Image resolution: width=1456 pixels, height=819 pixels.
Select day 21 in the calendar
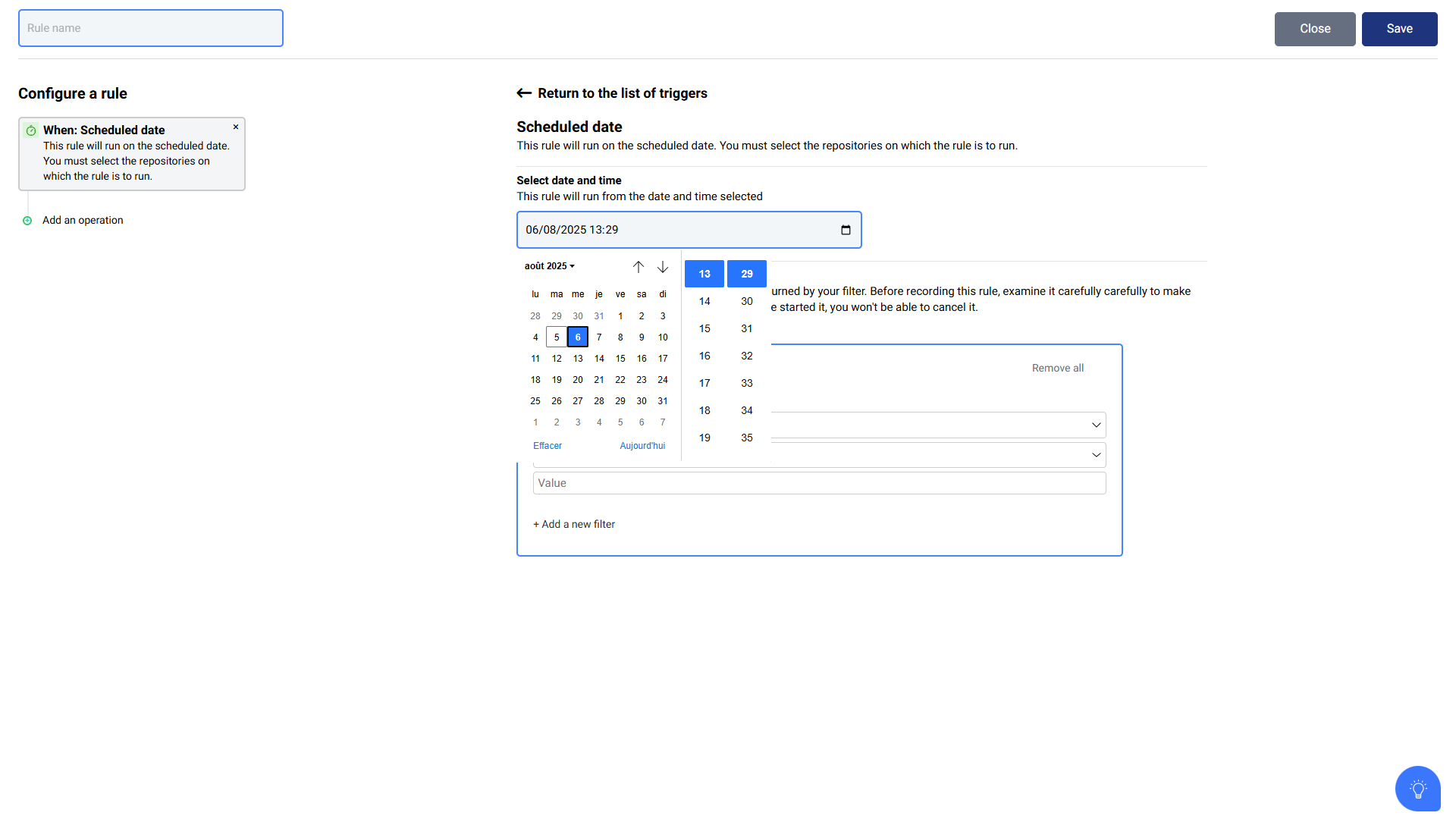tap(599, 380)
